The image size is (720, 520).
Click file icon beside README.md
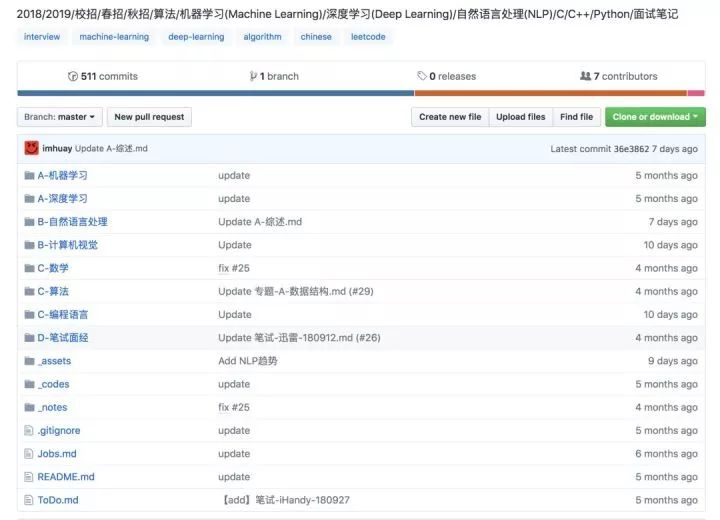pyautogui.click(x=28, y=477)
